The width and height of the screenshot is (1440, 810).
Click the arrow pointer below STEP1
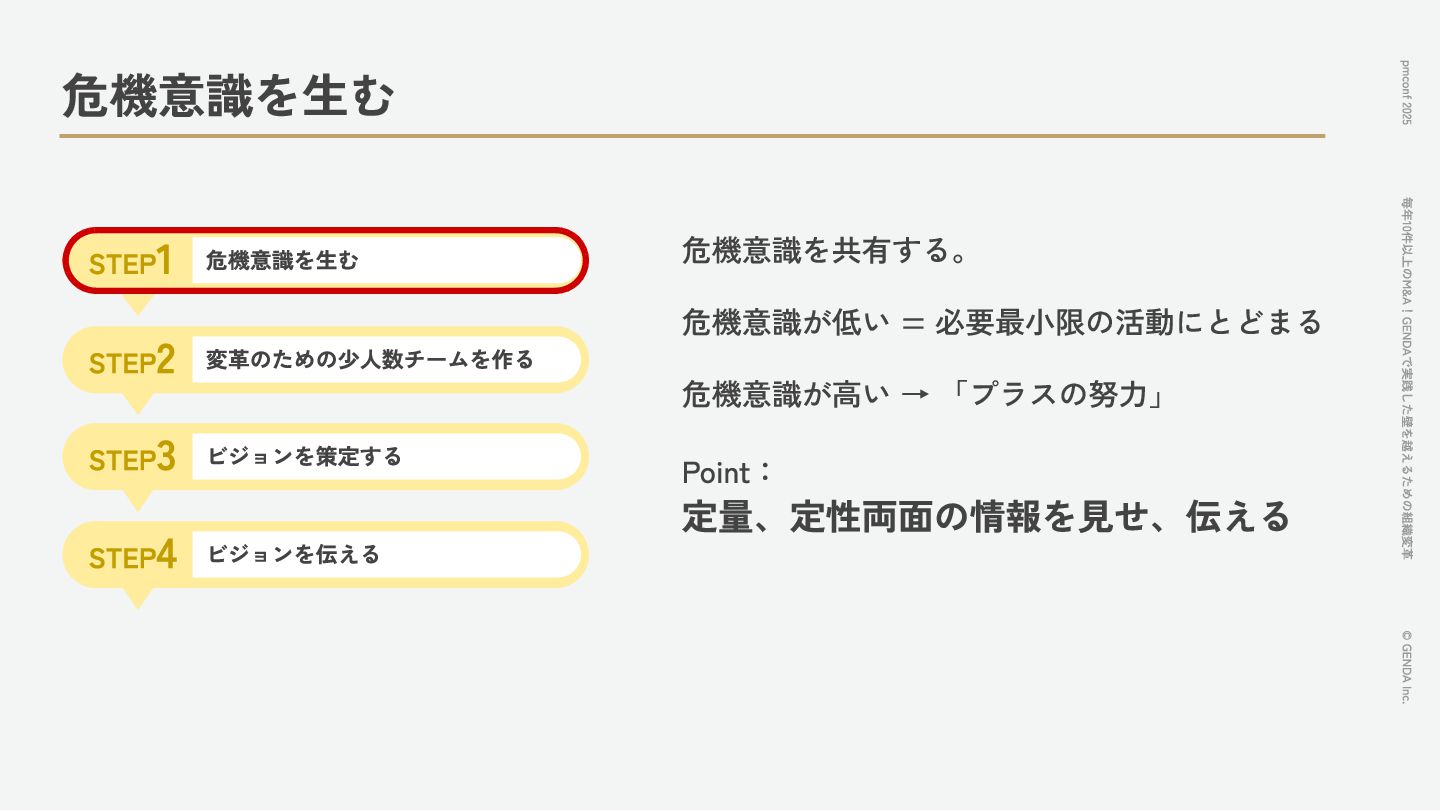(x=138, y=304)
